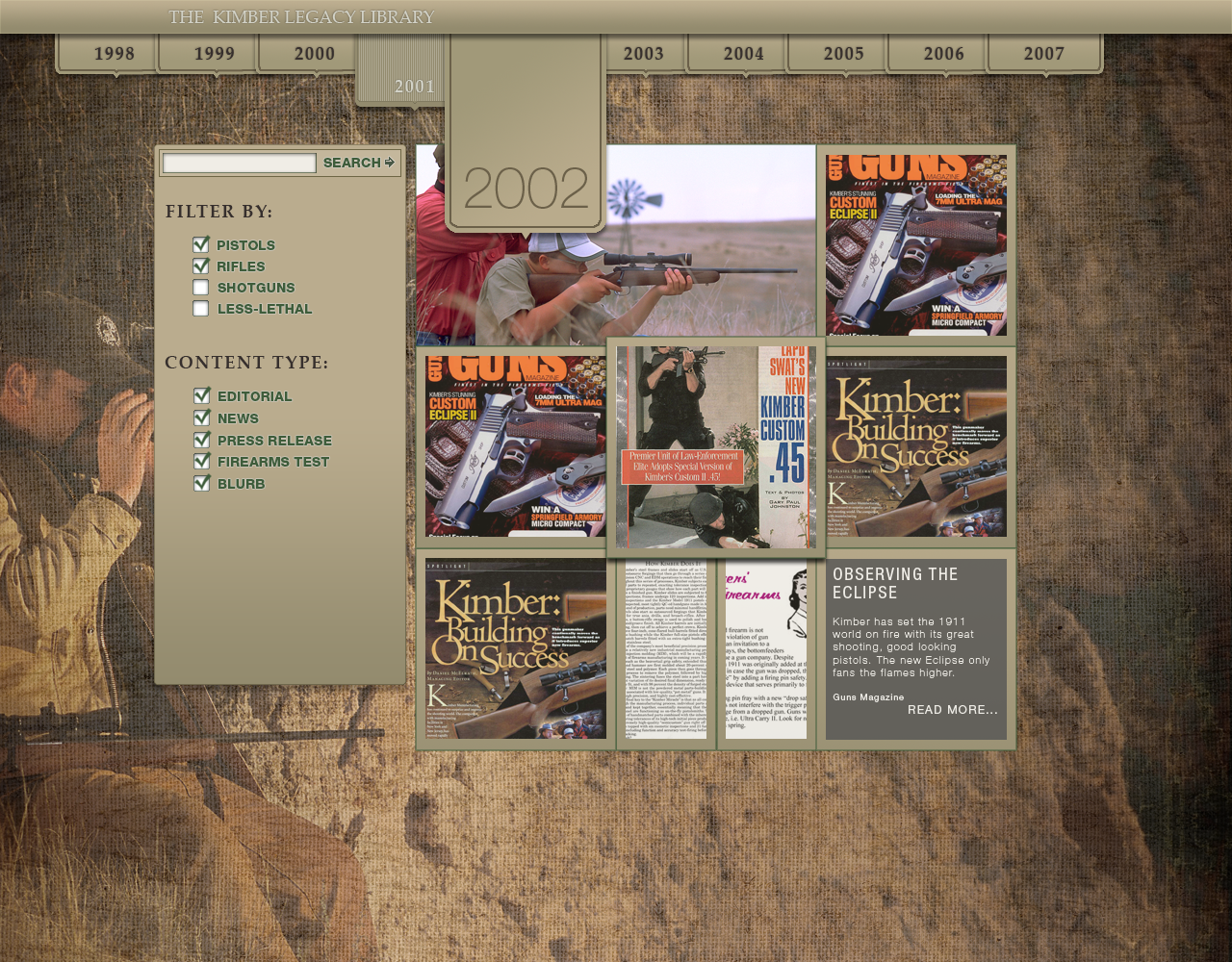Screen dimensions: 1232x962
Task: Toggle the Blurb content type checkbox
Action: [201, 484]
